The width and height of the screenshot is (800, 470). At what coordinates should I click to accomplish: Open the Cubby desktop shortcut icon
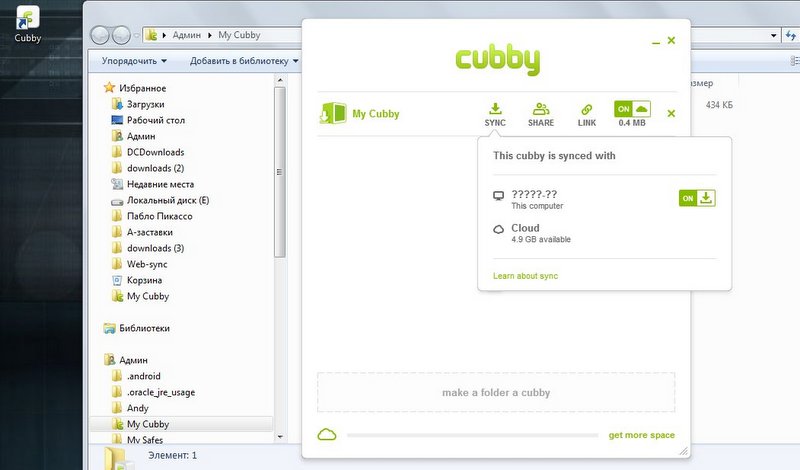28,24
